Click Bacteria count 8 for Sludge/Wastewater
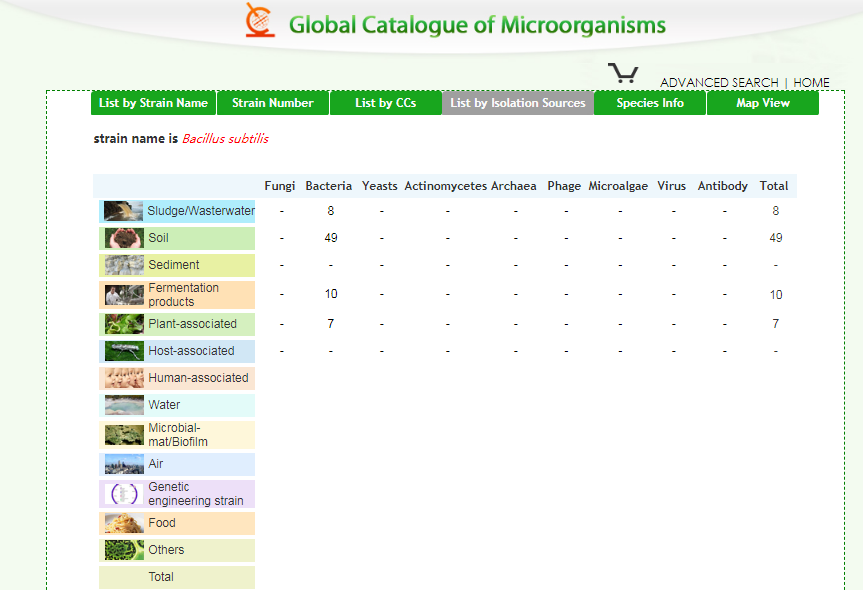Image resolution: width=863 pixels, height=590 pixels. tap(330, 211)
